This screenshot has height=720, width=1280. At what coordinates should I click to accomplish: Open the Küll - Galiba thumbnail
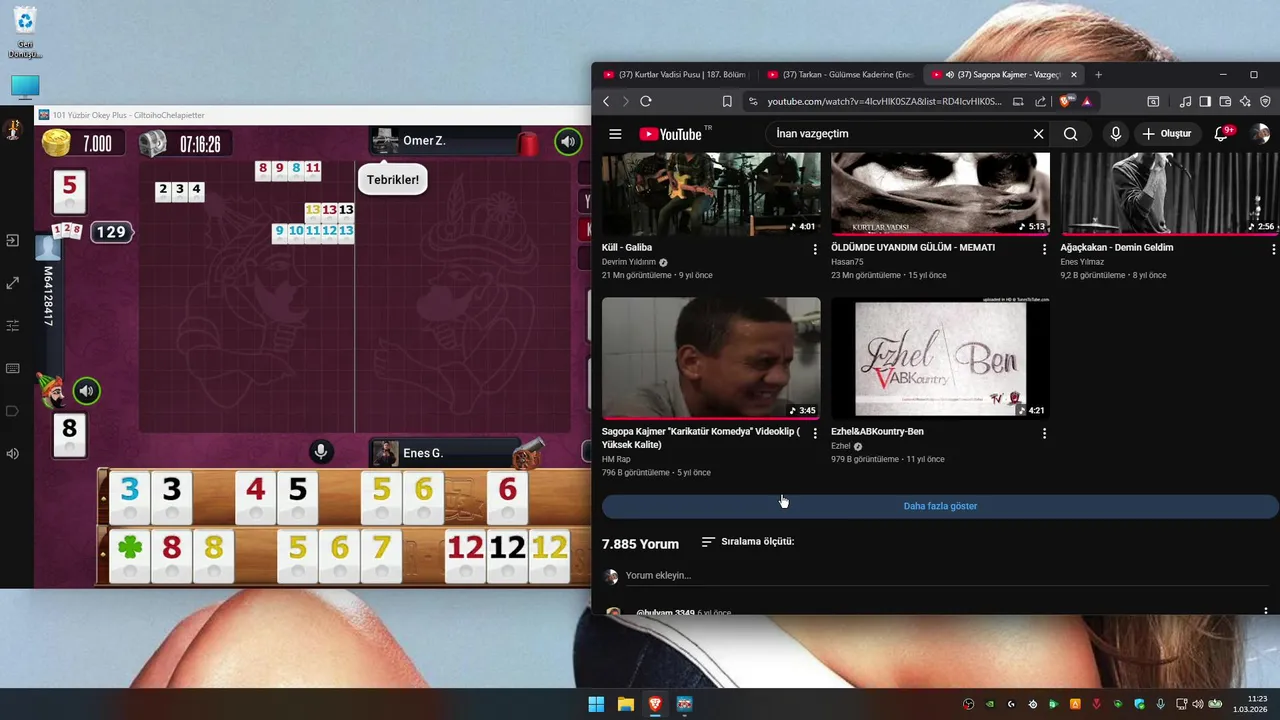click(x=711, y=194)
